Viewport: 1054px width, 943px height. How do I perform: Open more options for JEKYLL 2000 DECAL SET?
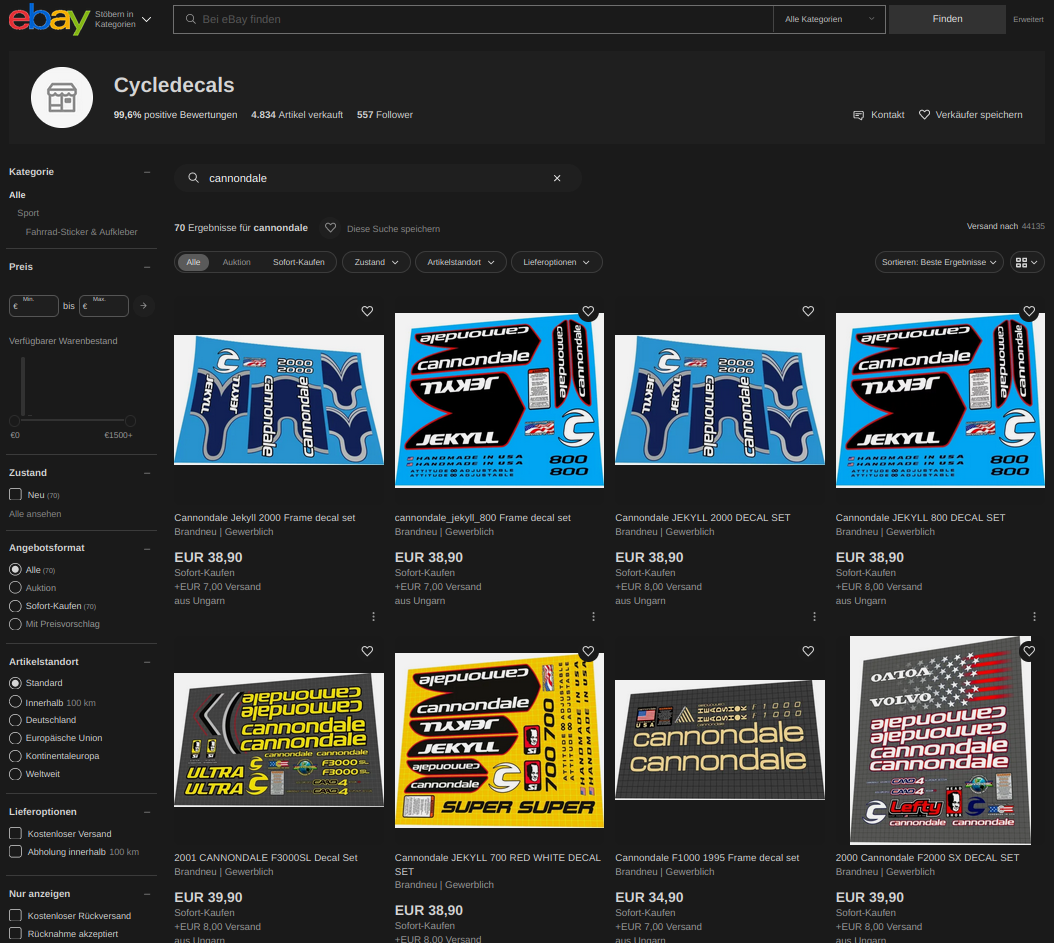814,616
